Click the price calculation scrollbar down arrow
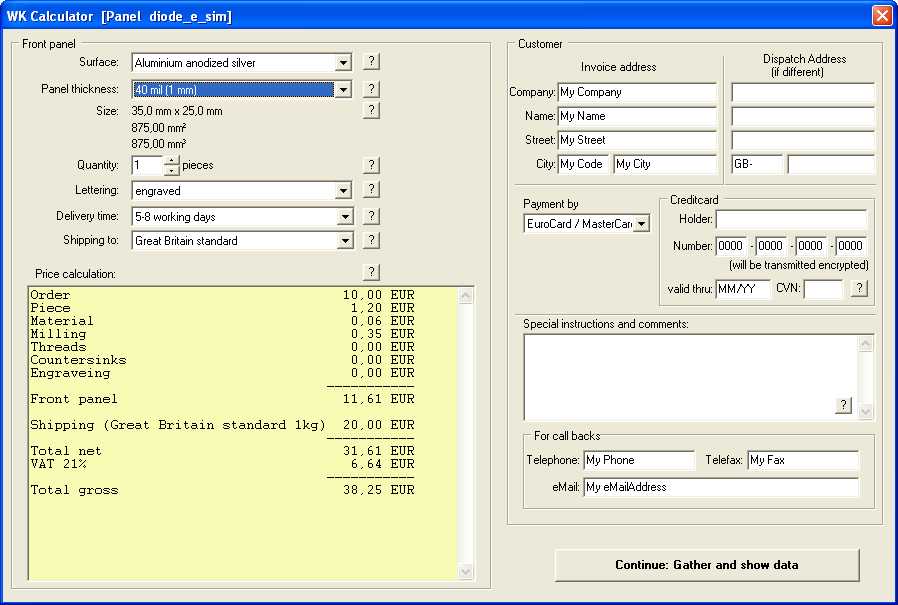 [466, 571]
